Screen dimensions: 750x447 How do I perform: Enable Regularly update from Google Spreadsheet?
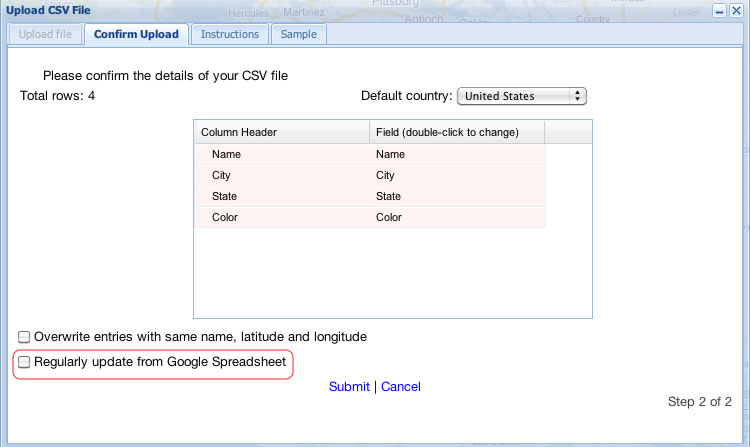(25, 361)
